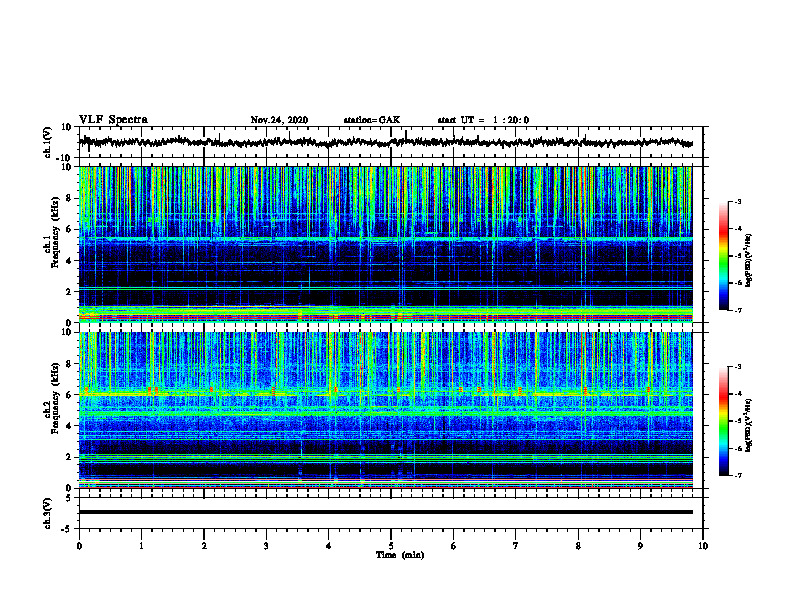Click time axis tick label "9"

point(640,546)
